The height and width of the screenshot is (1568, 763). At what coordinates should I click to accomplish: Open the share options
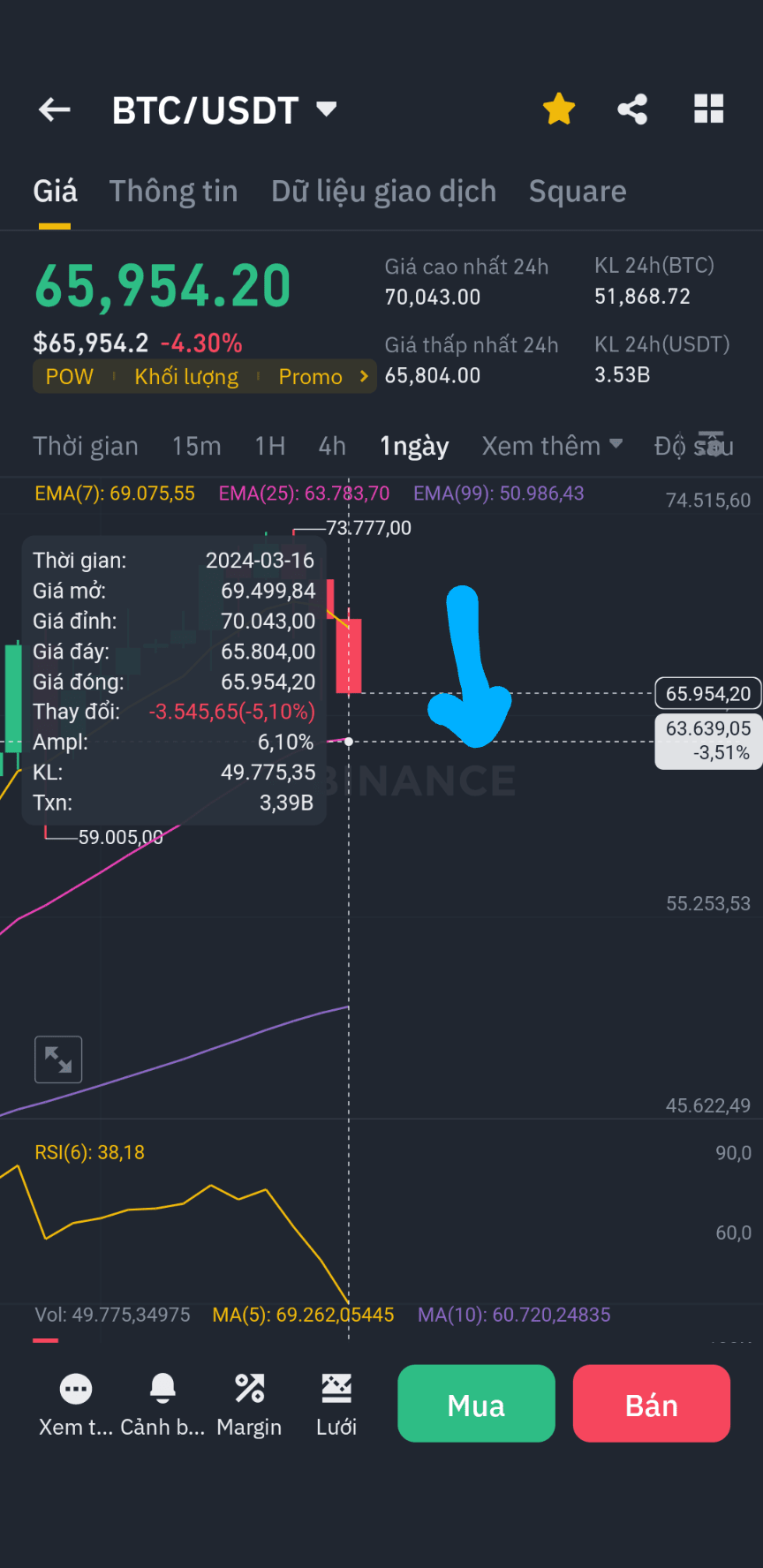[632, 109]
